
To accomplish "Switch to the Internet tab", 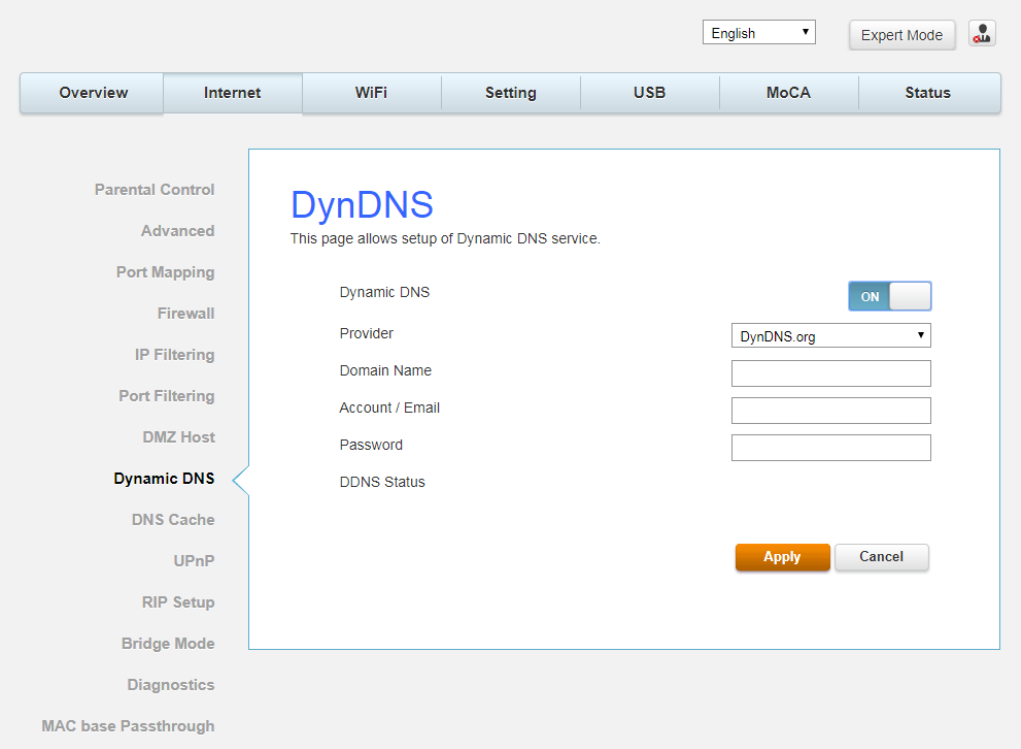I will pos(232,92).
